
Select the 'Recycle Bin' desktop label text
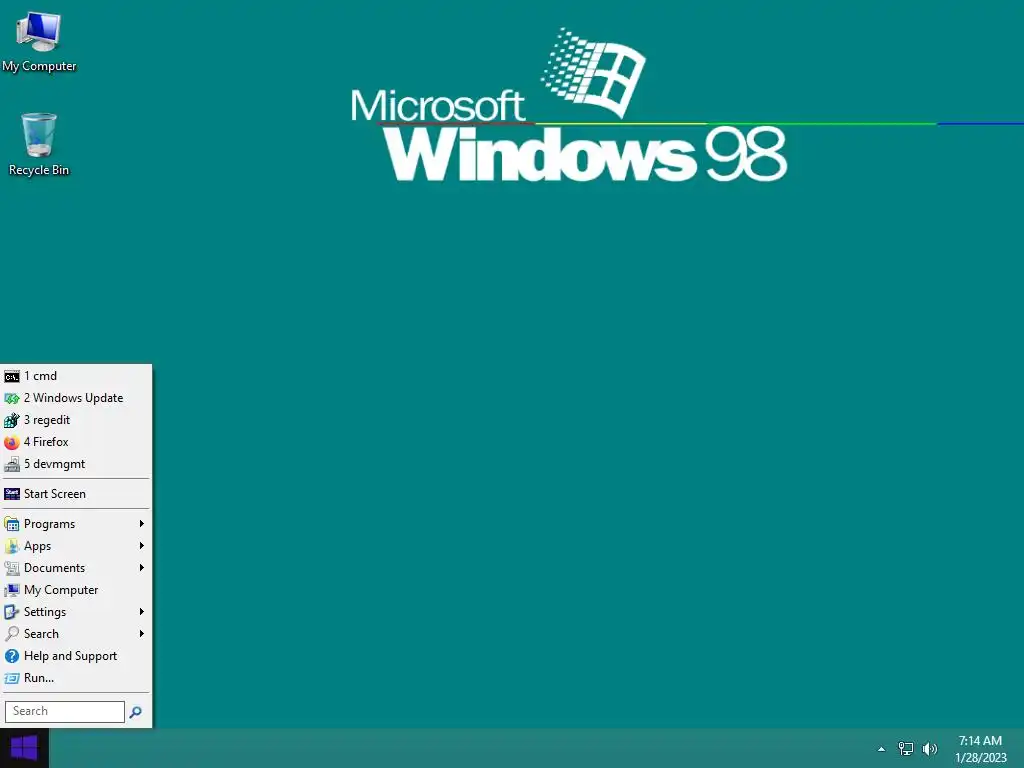pyautogui.click(x=39, y=170)
